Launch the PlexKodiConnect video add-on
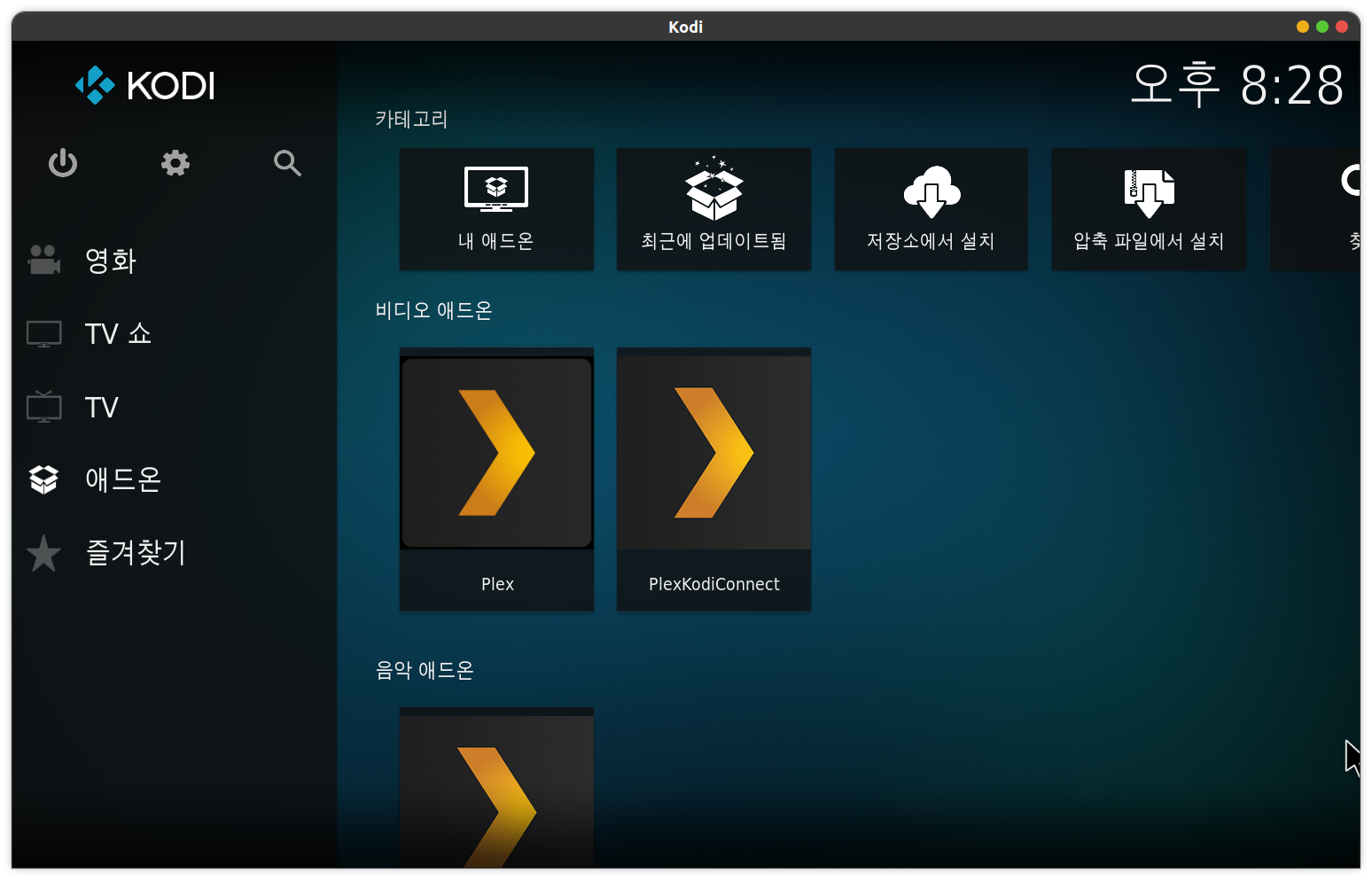 (713, 479)
